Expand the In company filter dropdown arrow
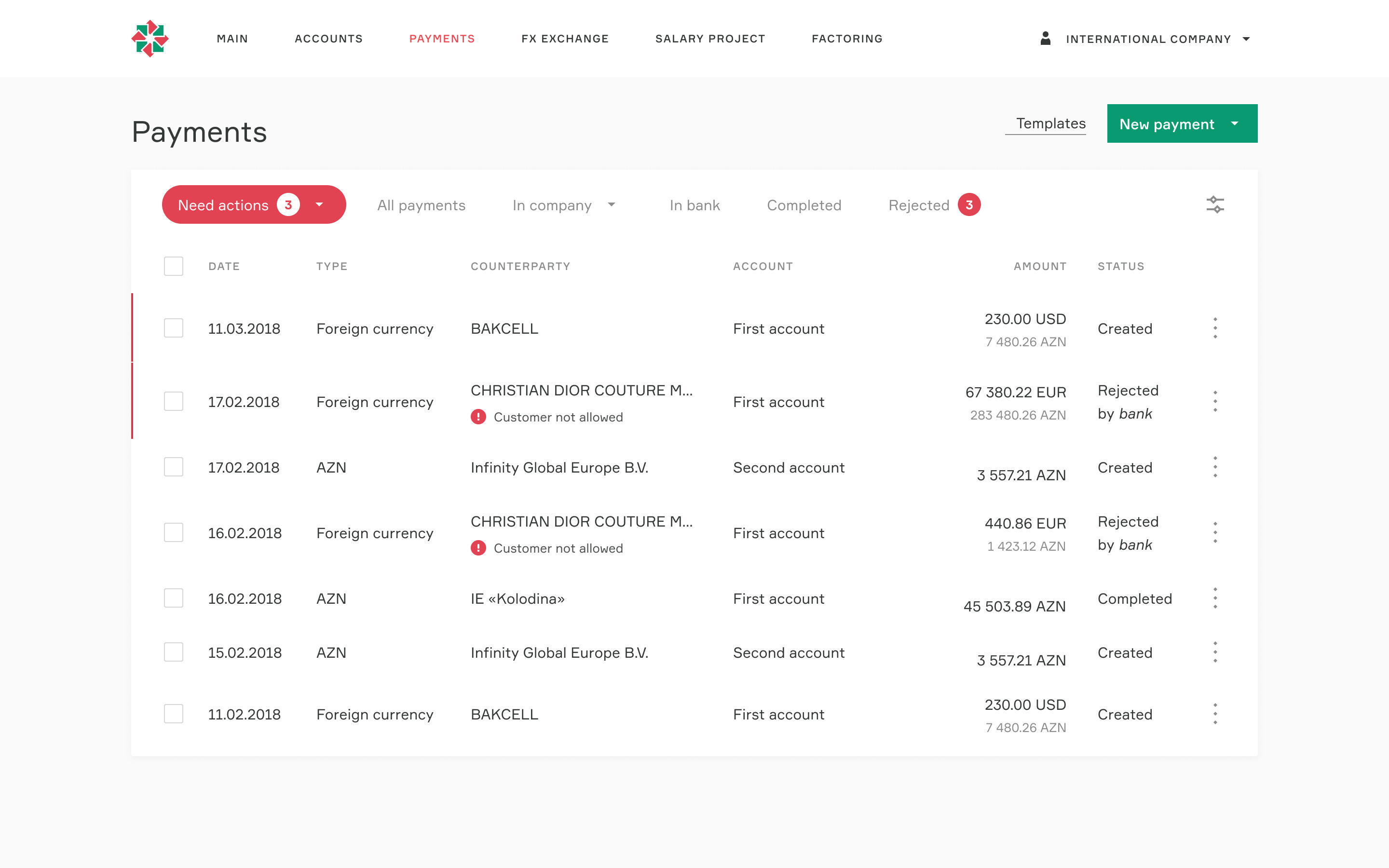 611,204
